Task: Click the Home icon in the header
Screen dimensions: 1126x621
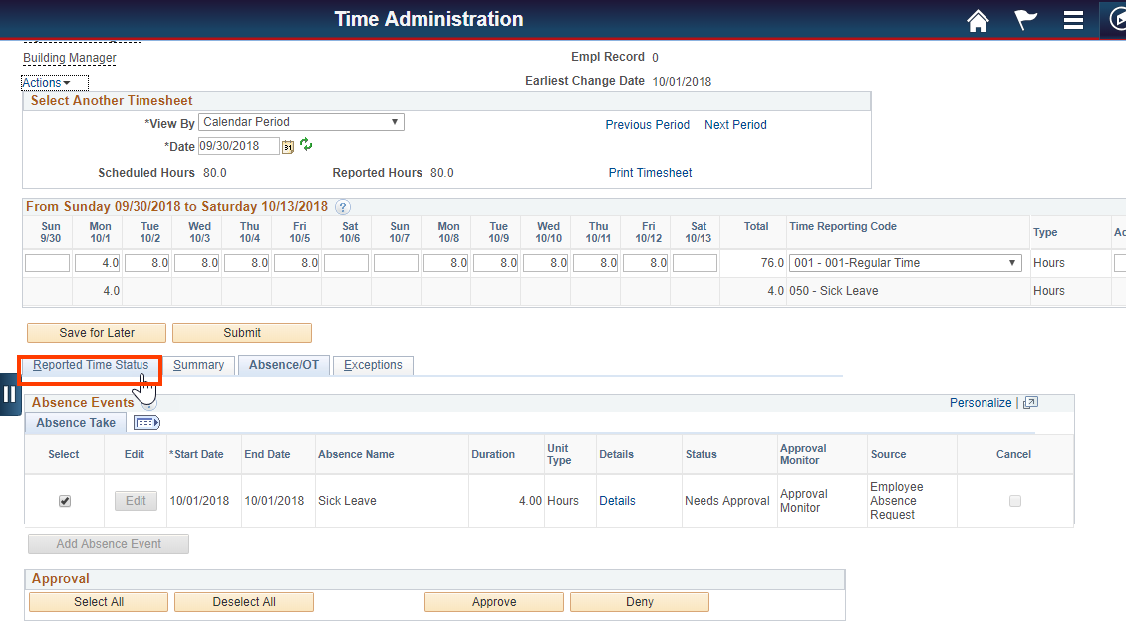Action: pyautogui.click(x=977, y=20)
